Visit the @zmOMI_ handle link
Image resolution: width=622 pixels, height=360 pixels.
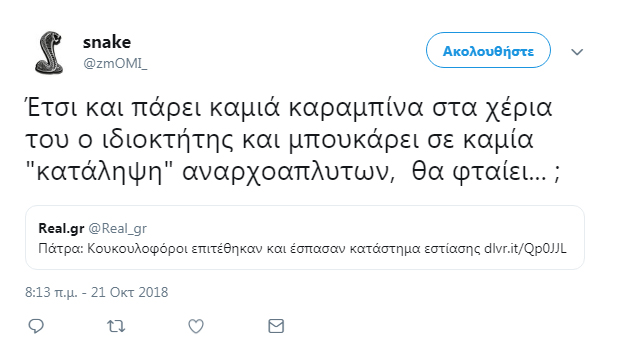[x=115, y=63]
